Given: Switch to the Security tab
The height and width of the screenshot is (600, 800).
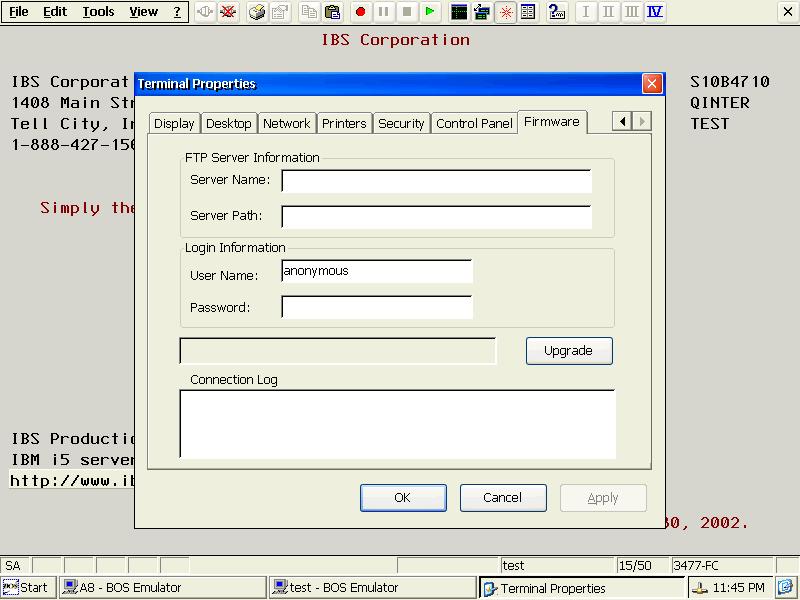Looking at the screenshot, I should [401, 123].
